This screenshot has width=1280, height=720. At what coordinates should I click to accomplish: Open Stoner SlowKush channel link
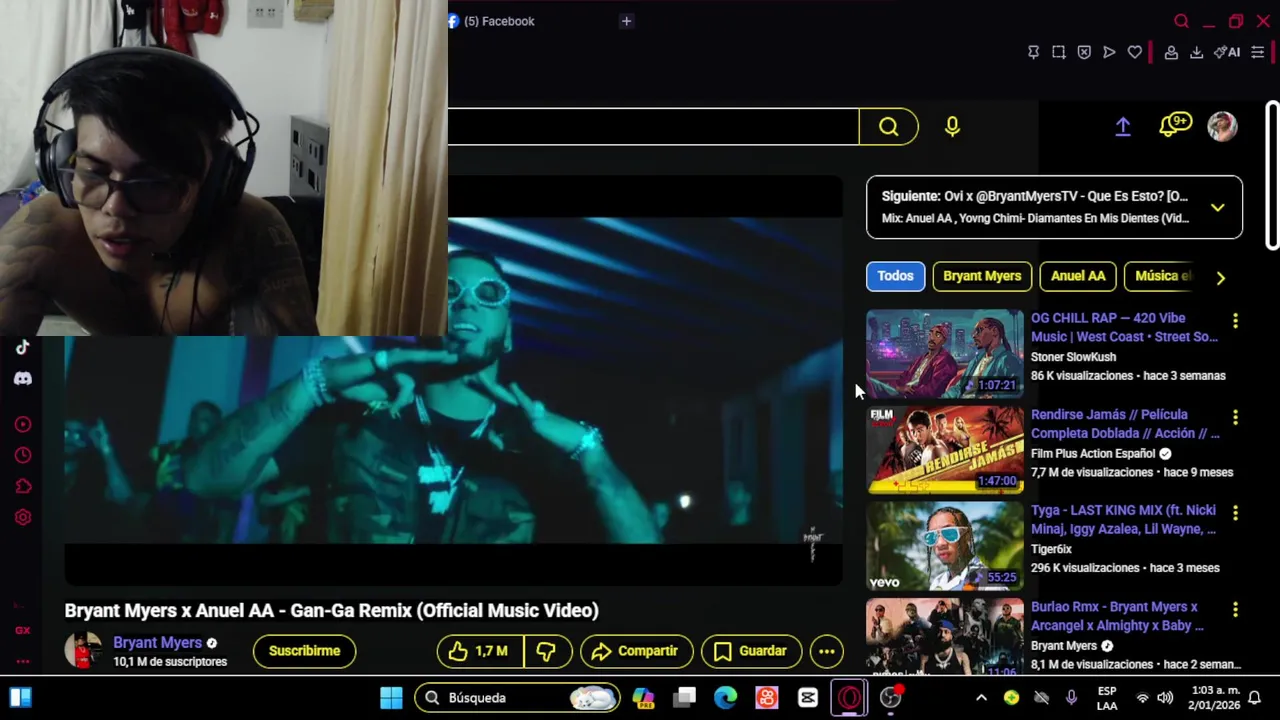pyautogui.click(x=1073, y=357)
